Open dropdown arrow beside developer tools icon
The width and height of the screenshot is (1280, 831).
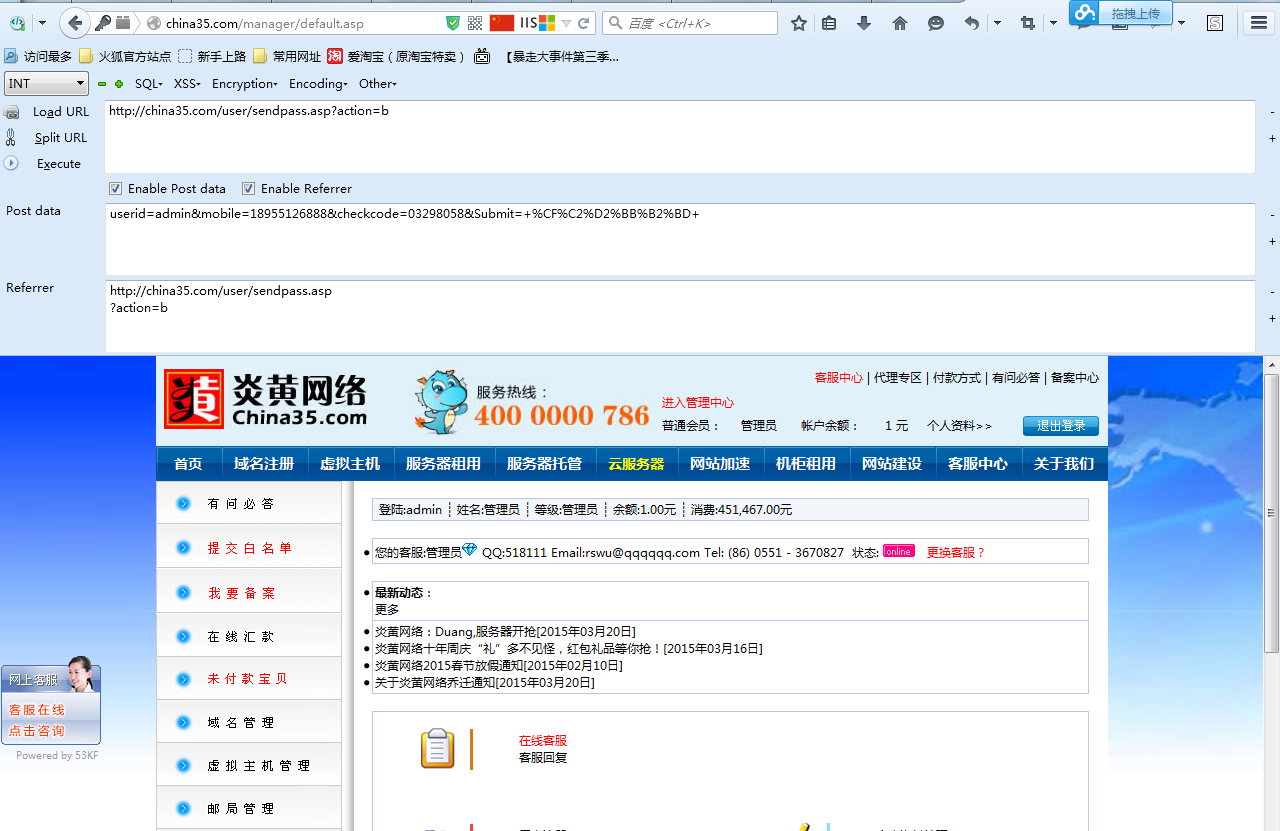[42, 23]
